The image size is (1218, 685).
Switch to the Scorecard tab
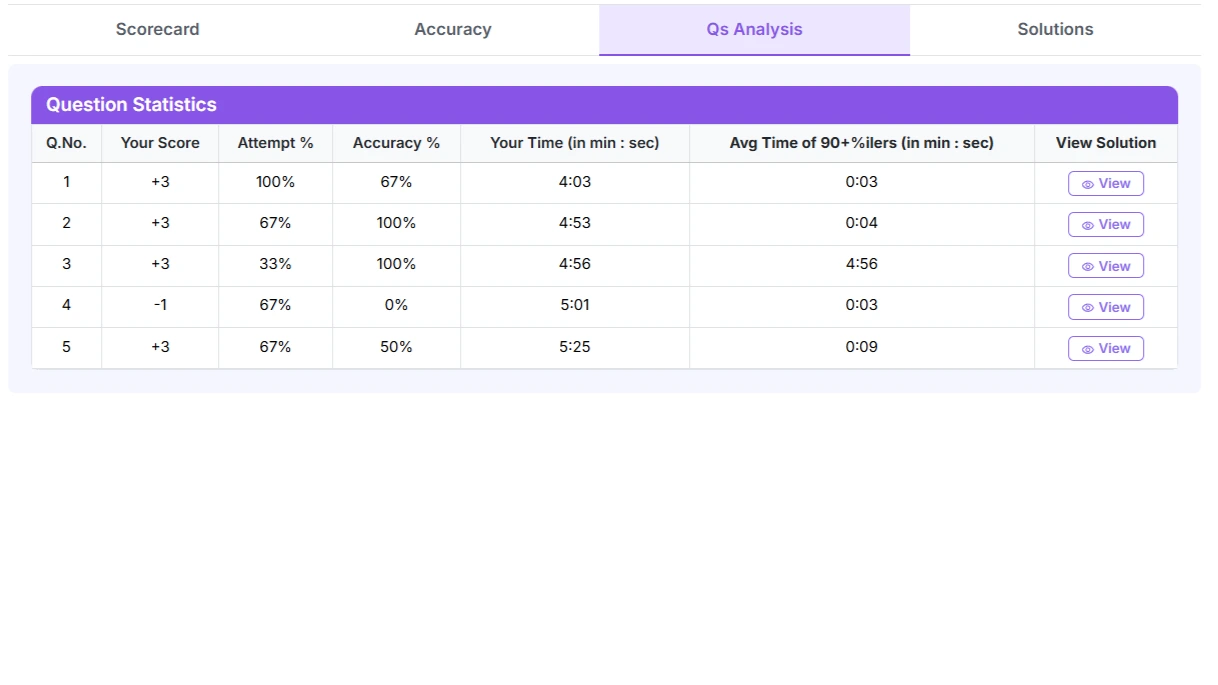point(157,30)
